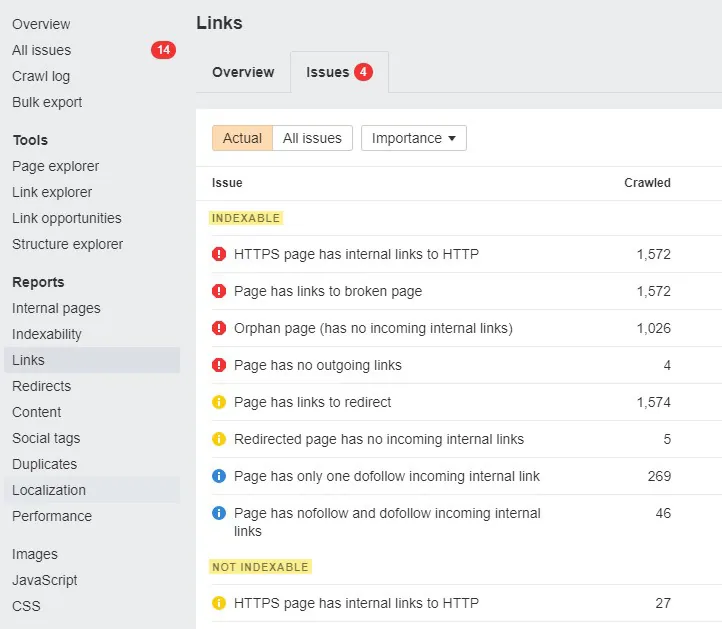Viewport: 722px width, 629px height.
Task: Click the red 4 badge on the Issues tab
Action: click(x=363, y=72)
